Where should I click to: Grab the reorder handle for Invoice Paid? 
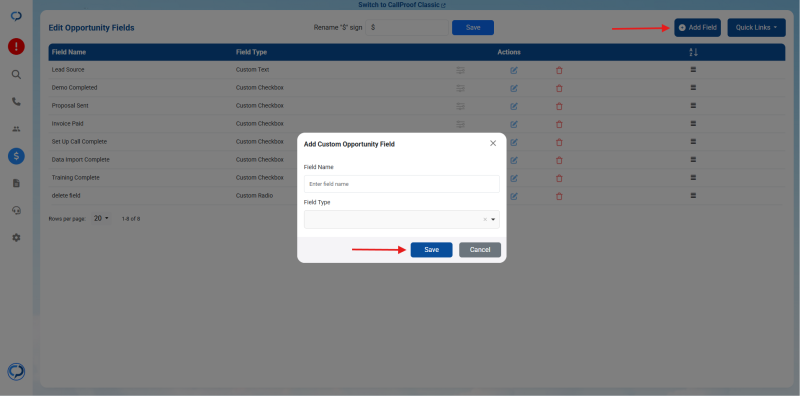(693, 123)
